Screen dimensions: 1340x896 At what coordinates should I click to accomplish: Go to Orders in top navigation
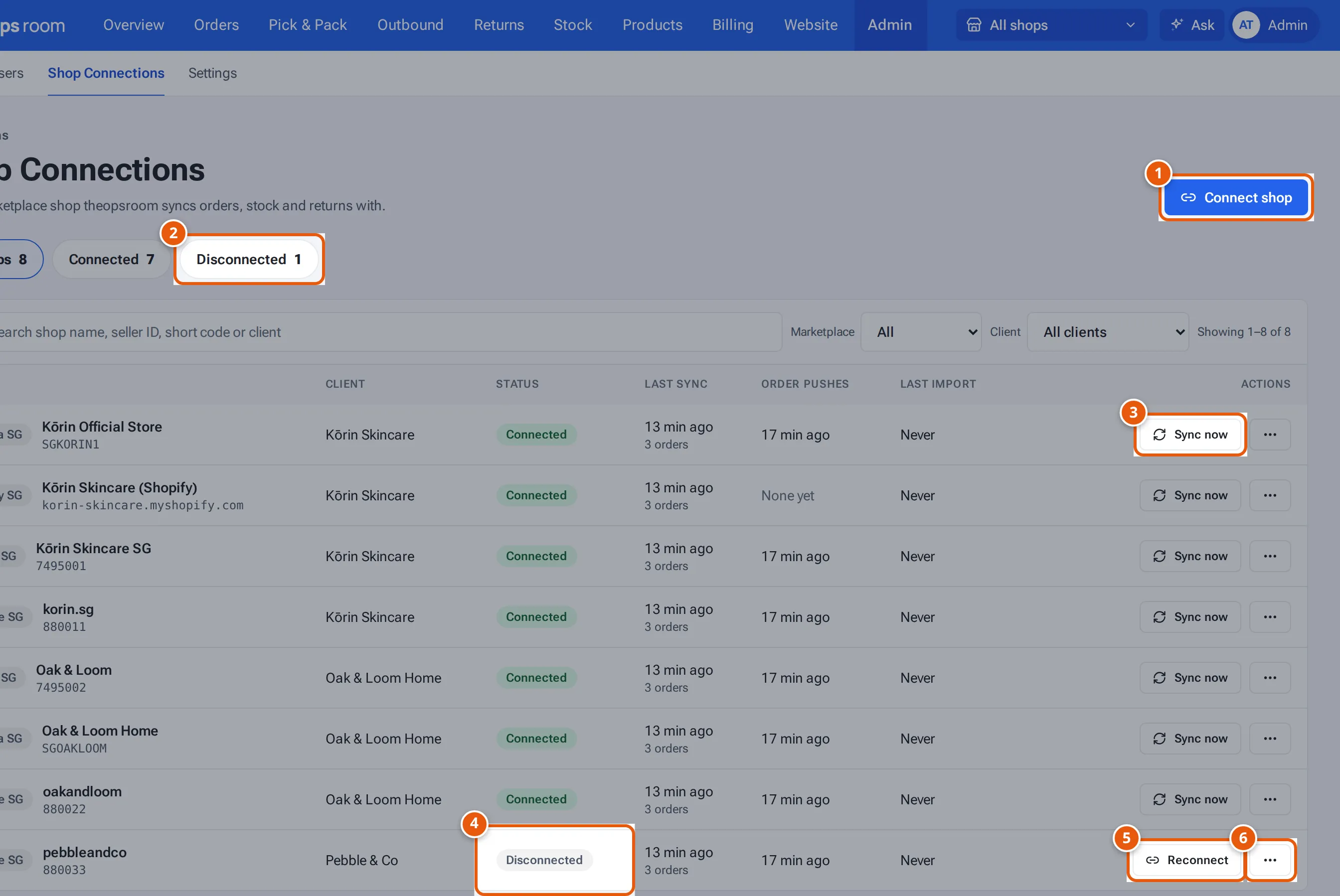click(x=216, y=25)
